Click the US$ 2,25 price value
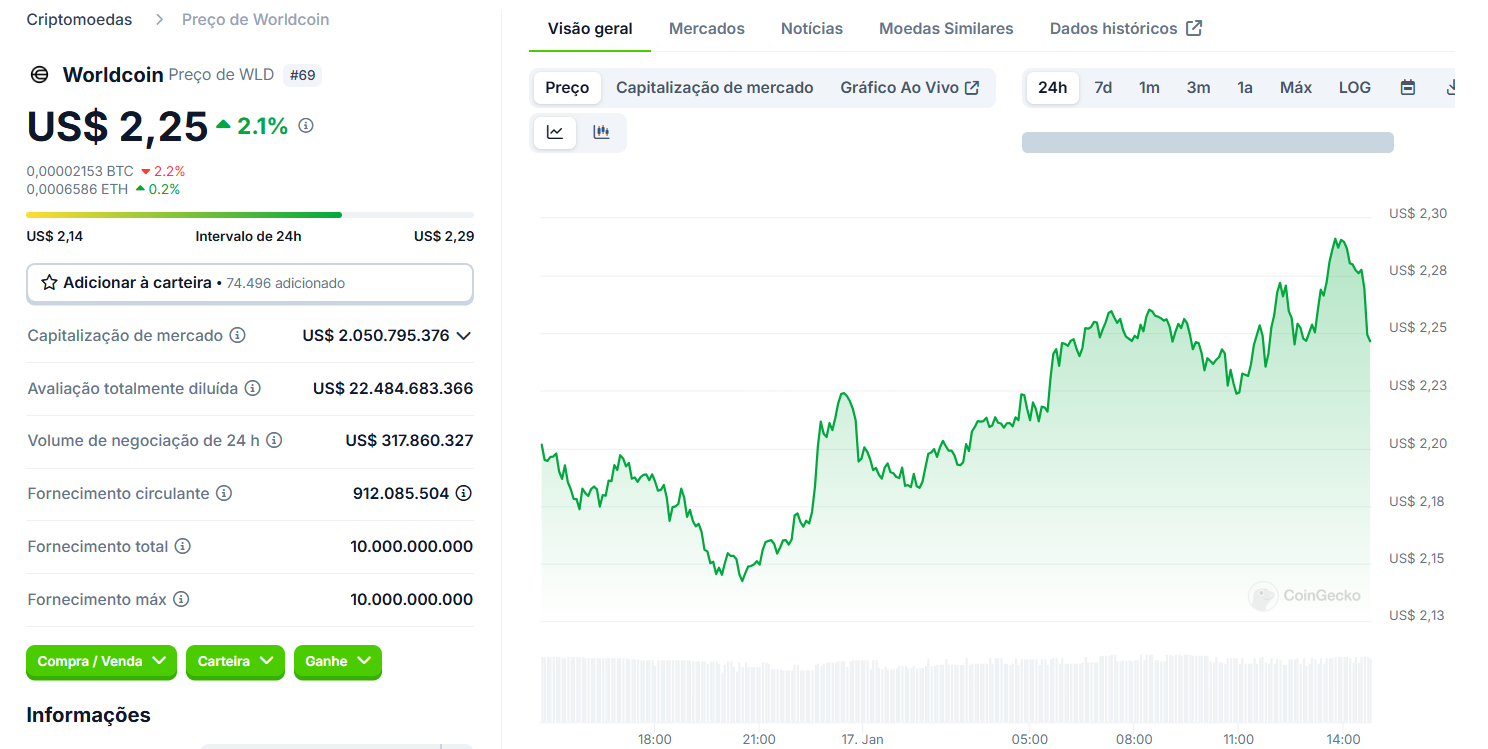This screenshot has height=749, width=1488. tap(117, 126)
